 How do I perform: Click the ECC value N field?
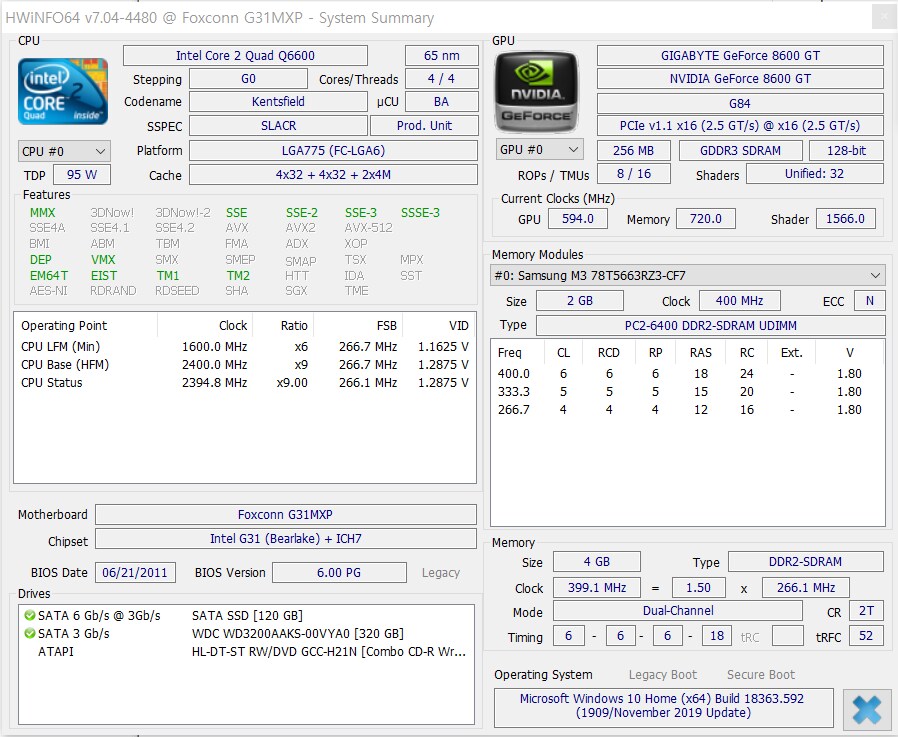869,301
